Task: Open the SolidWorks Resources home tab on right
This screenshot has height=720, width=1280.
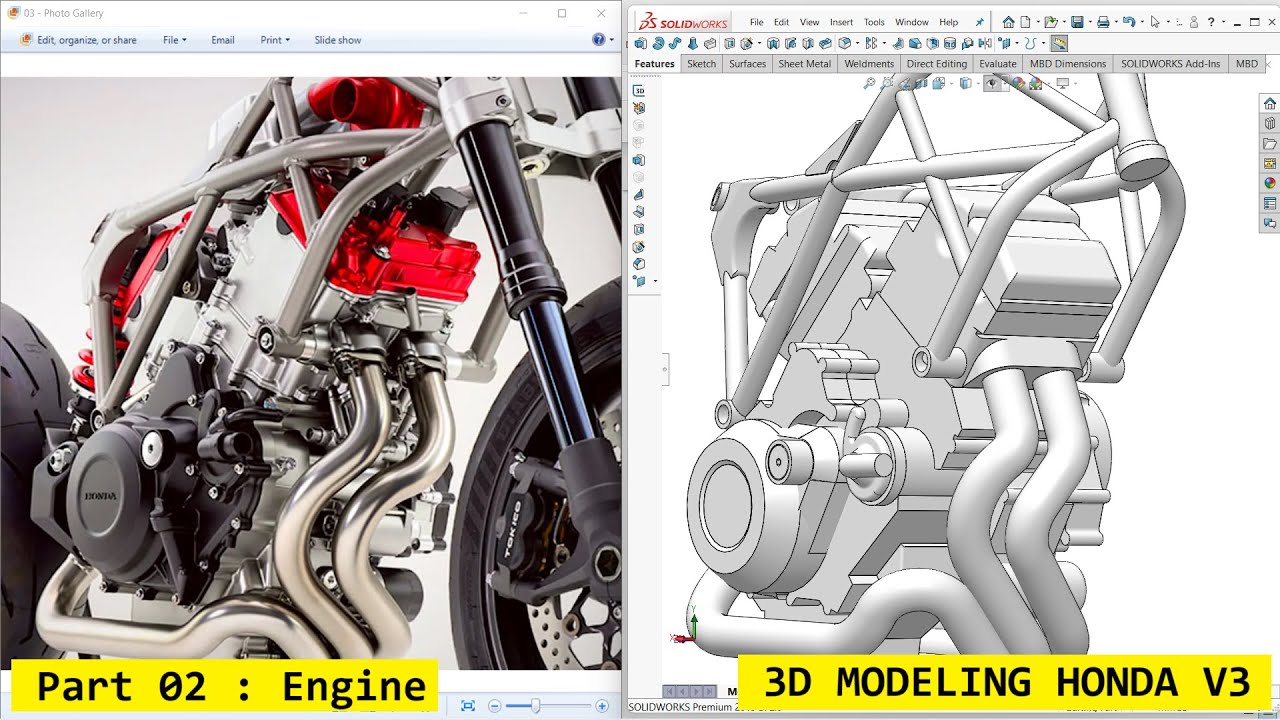Action: [1270, 104]
